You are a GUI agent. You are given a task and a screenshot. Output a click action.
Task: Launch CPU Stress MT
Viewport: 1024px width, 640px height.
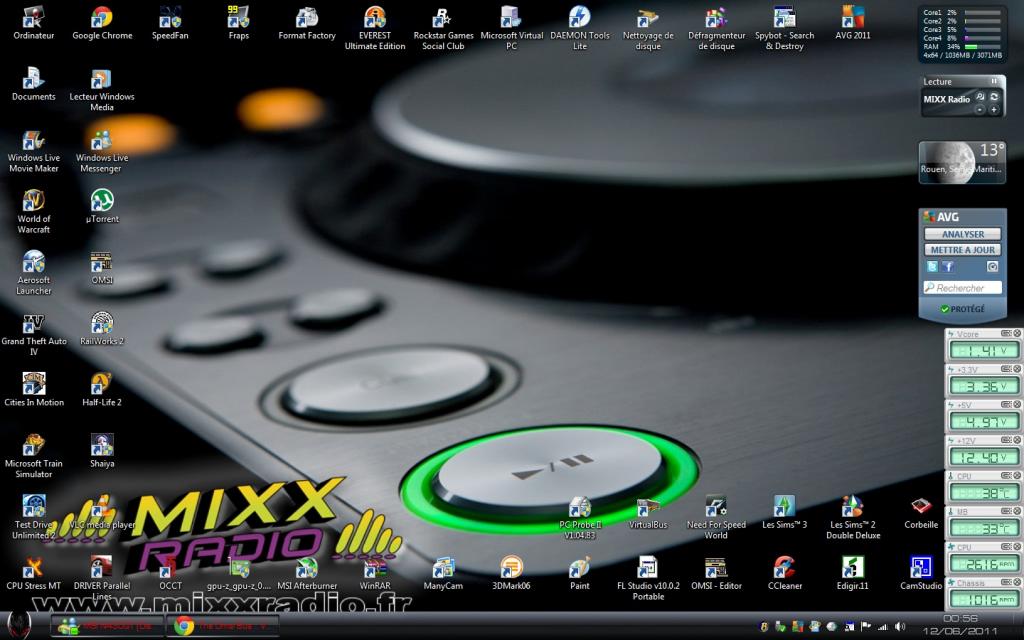point(33,573)
